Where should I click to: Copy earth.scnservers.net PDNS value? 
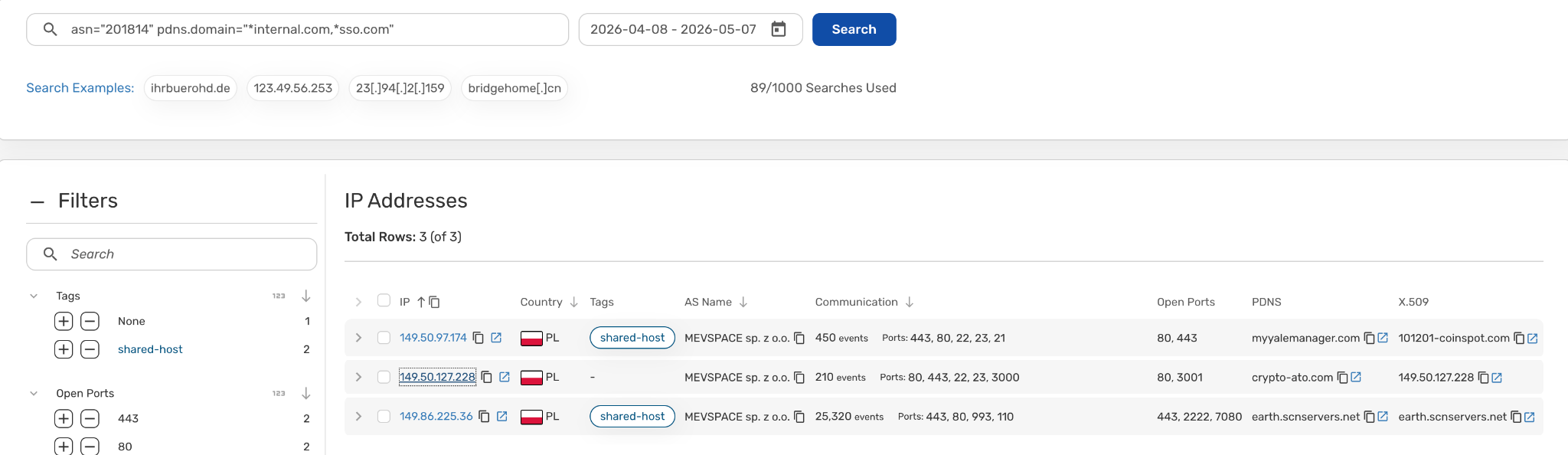pos(1369,417)
